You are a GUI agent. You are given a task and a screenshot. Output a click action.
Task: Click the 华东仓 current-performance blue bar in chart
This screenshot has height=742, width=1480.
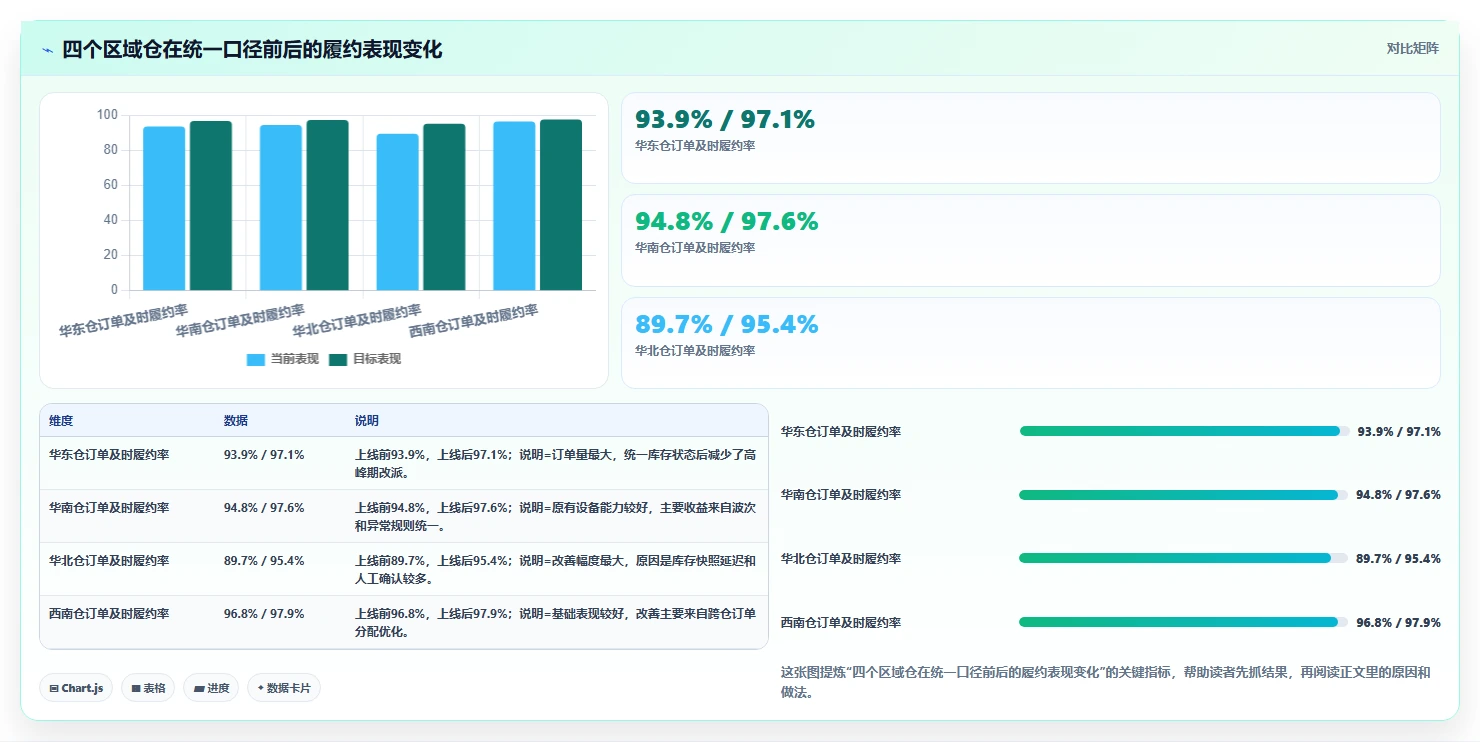pyautogui.click(x=164, y=208)
